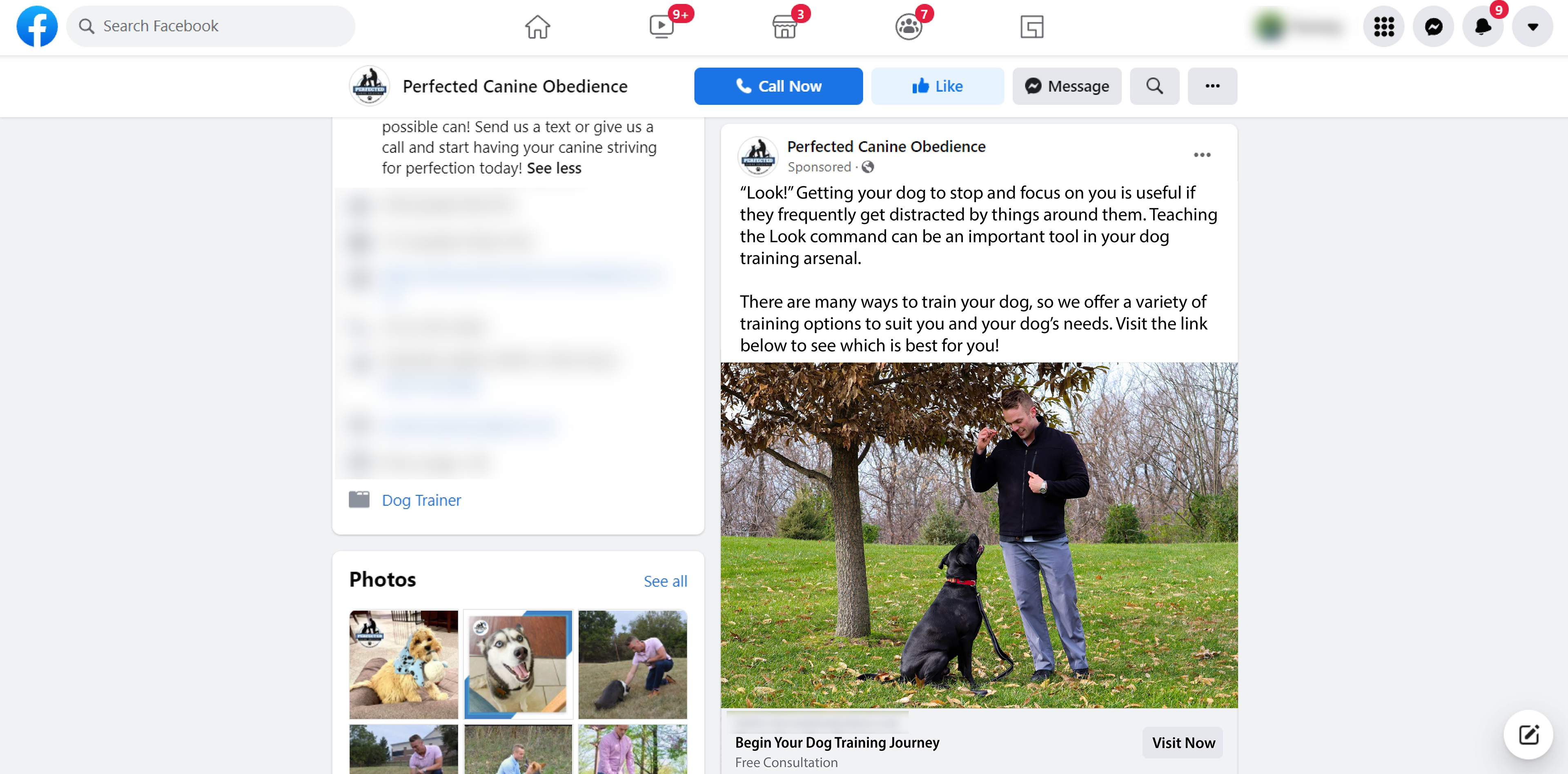Open the Messenger chats icon

coord(1434,26)
